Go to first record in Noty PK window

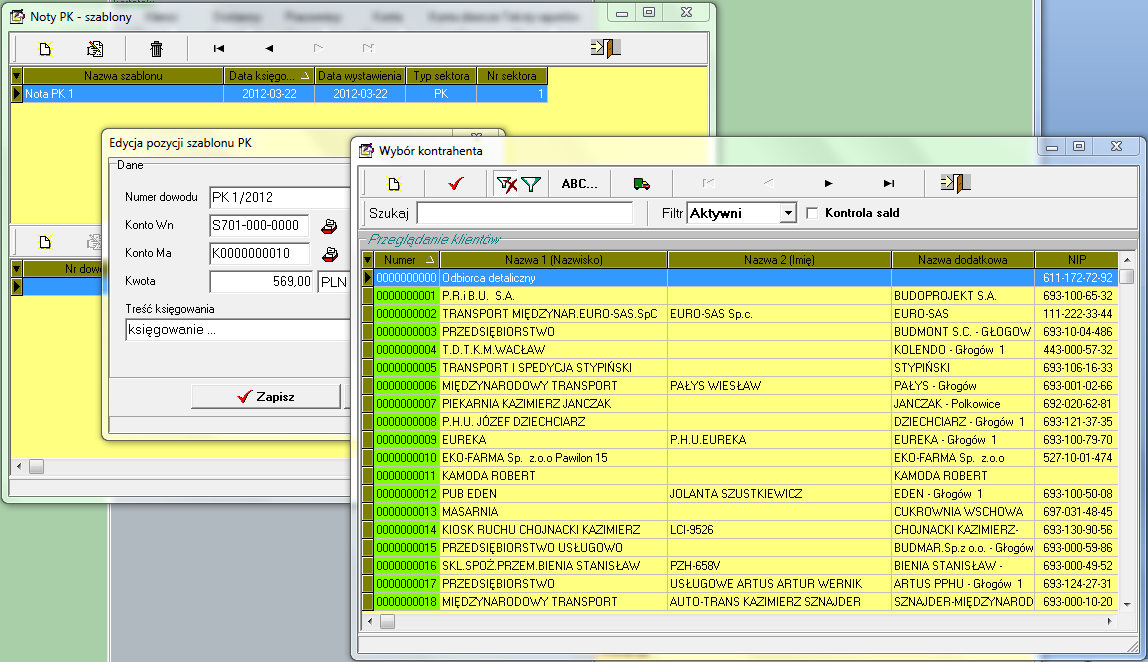(218, 48)
